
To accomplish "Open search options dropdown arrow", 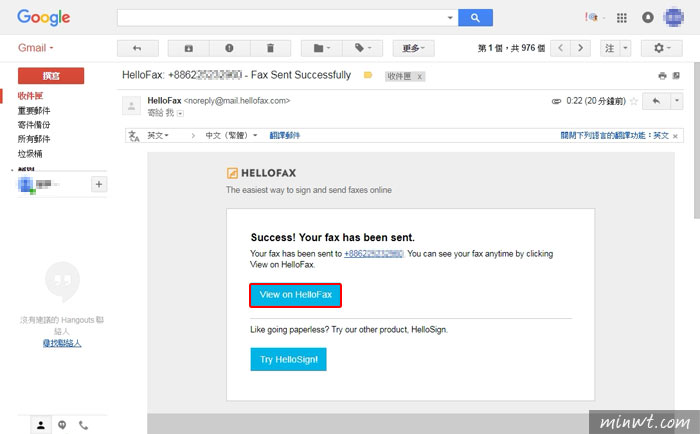I will (450, 18).
